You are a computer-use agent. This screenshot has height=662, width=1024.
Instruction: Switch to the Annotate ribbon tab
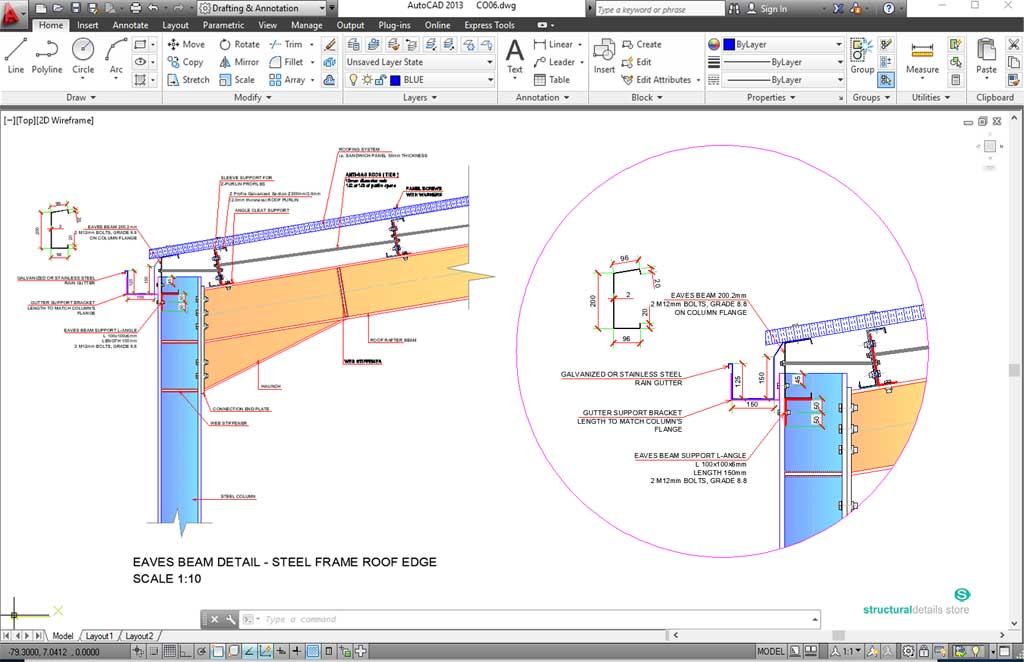(x=130, y=25)
